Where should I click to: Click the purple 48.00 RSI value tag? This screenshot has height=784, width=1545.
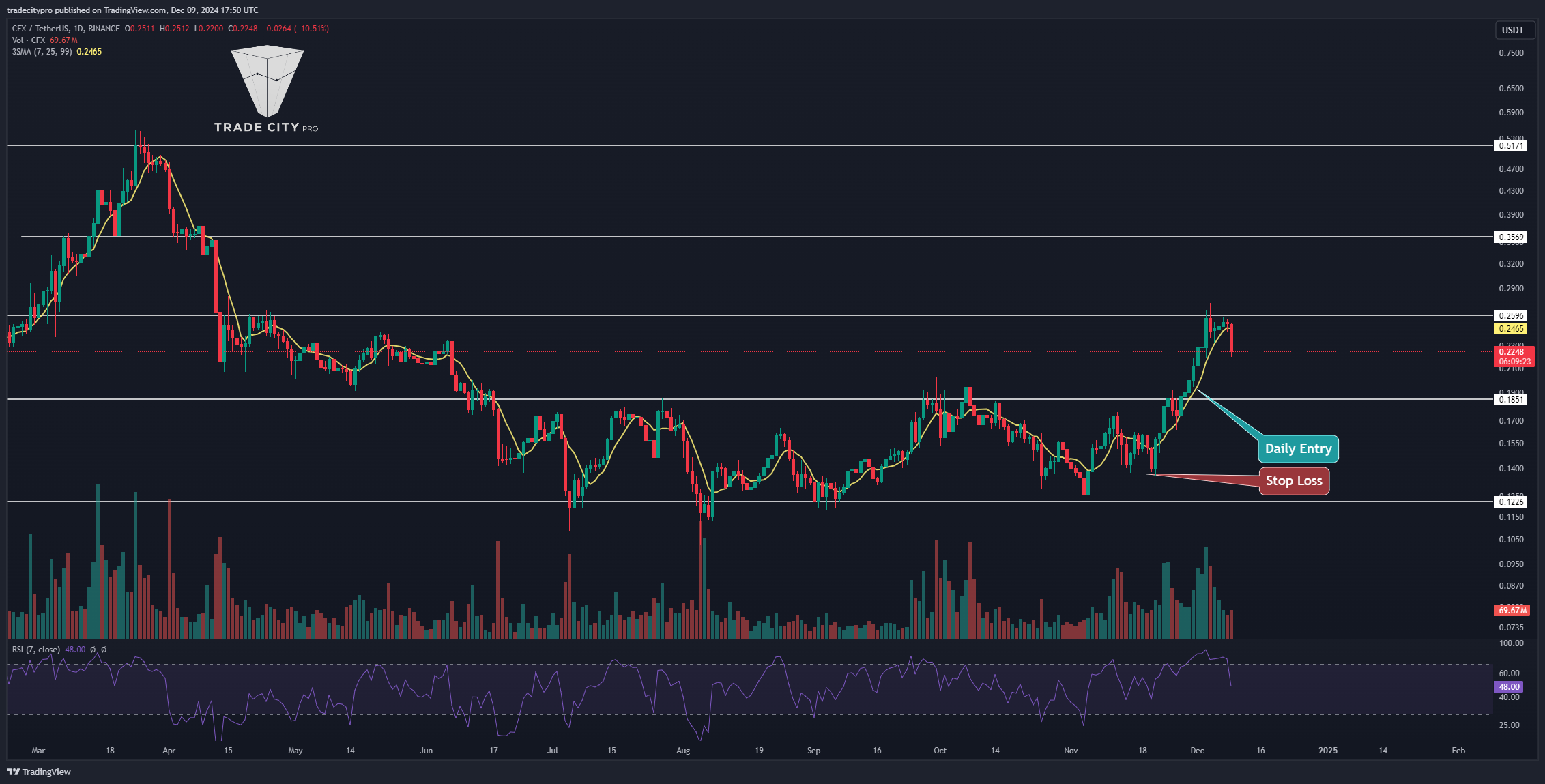point(1509,687)
